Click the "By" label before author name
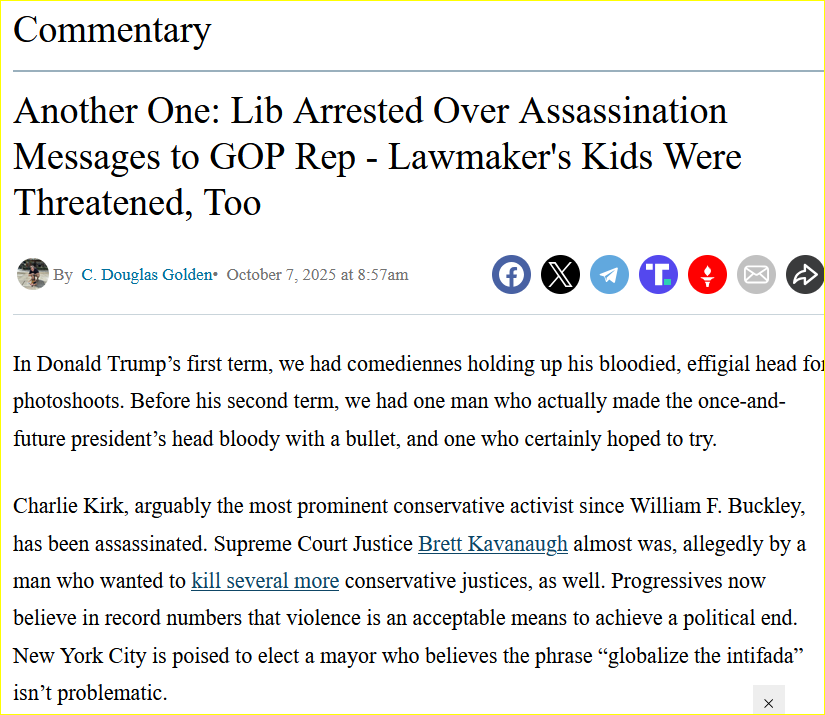This screenshot has height=715, width=825. coord(63,275)
